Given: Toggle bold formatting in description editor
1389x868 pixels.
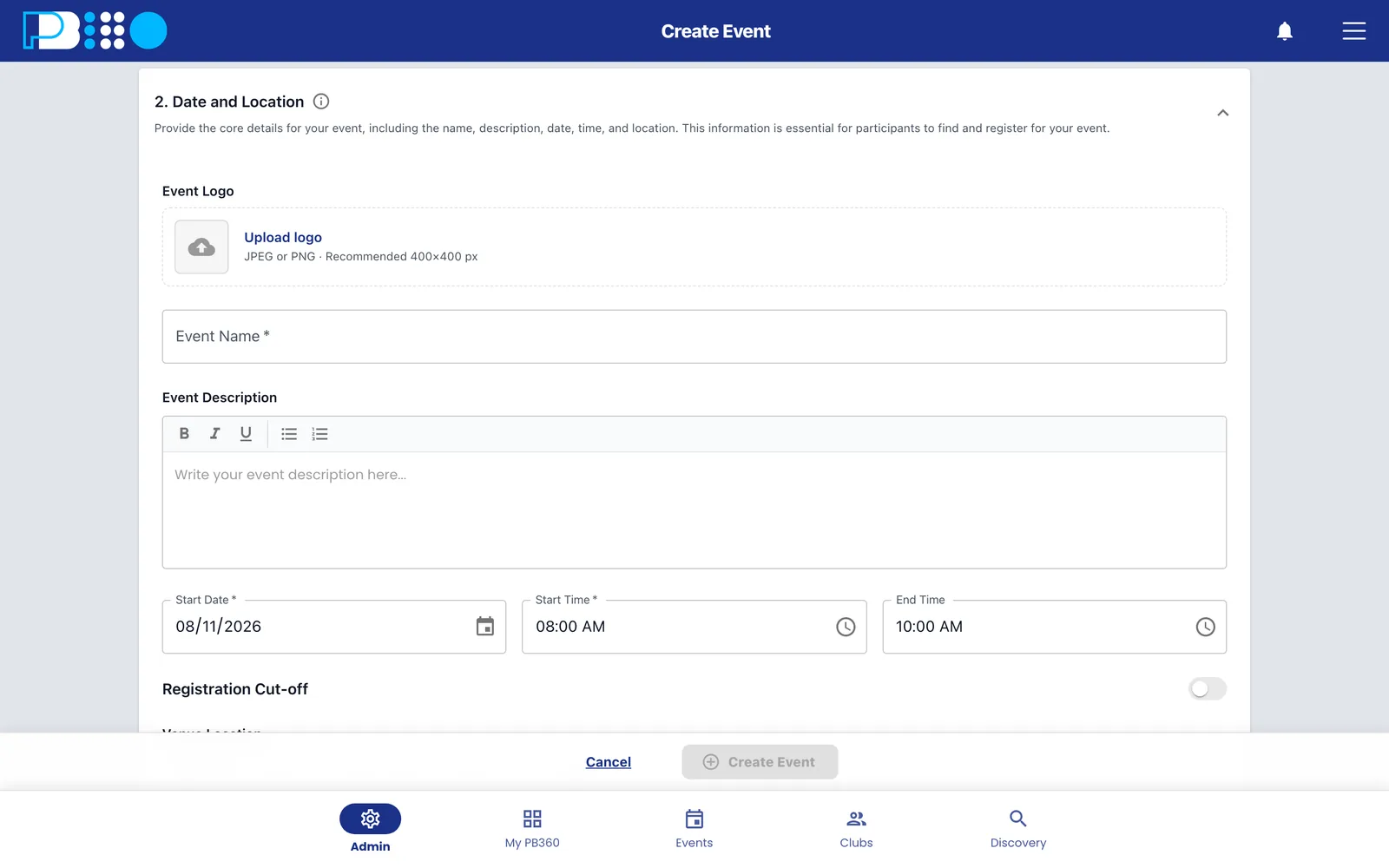Looking at the screenshot, I should coord(184,434).
